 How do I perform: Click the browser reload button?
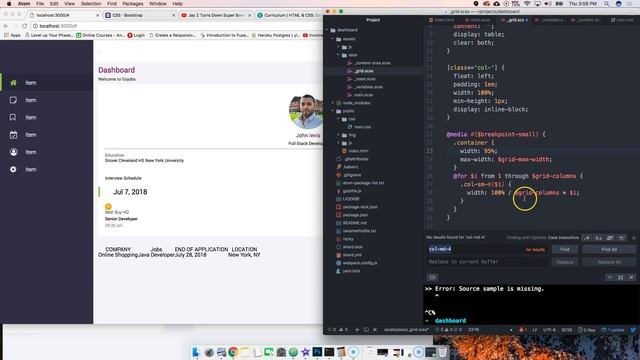tap(24, 26)
